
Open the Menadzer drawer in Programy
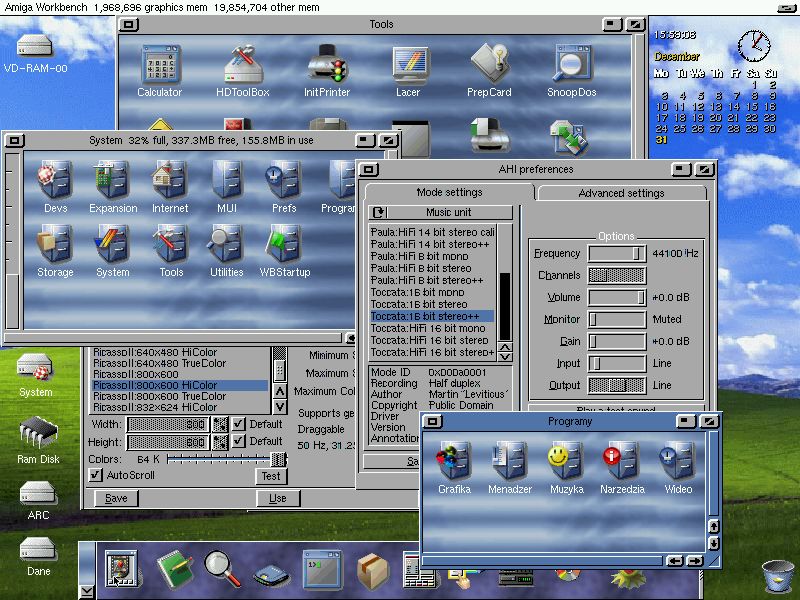click(510, 461)
